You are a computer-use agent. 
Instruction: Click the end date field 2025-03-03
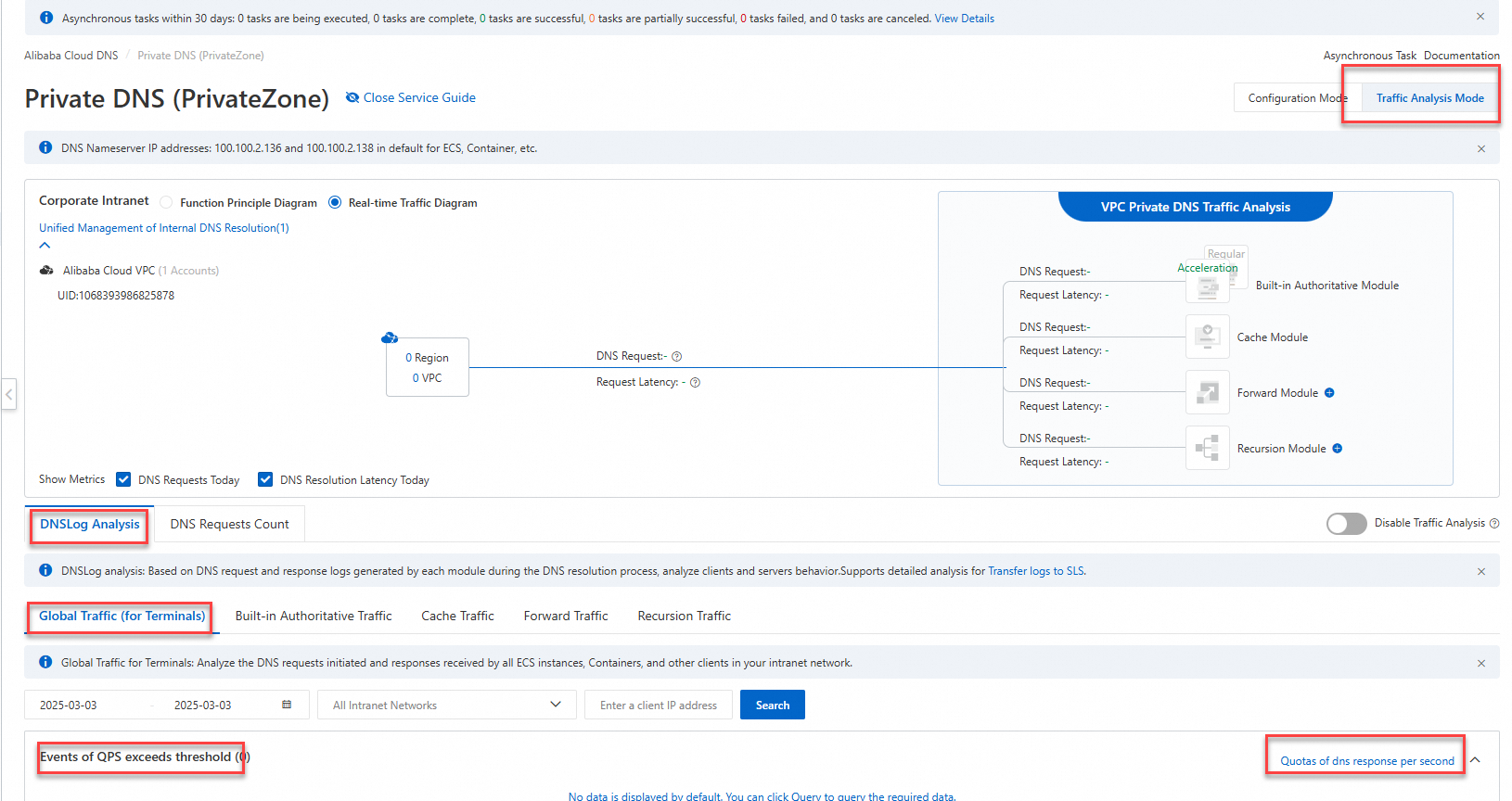click(203, 706)
